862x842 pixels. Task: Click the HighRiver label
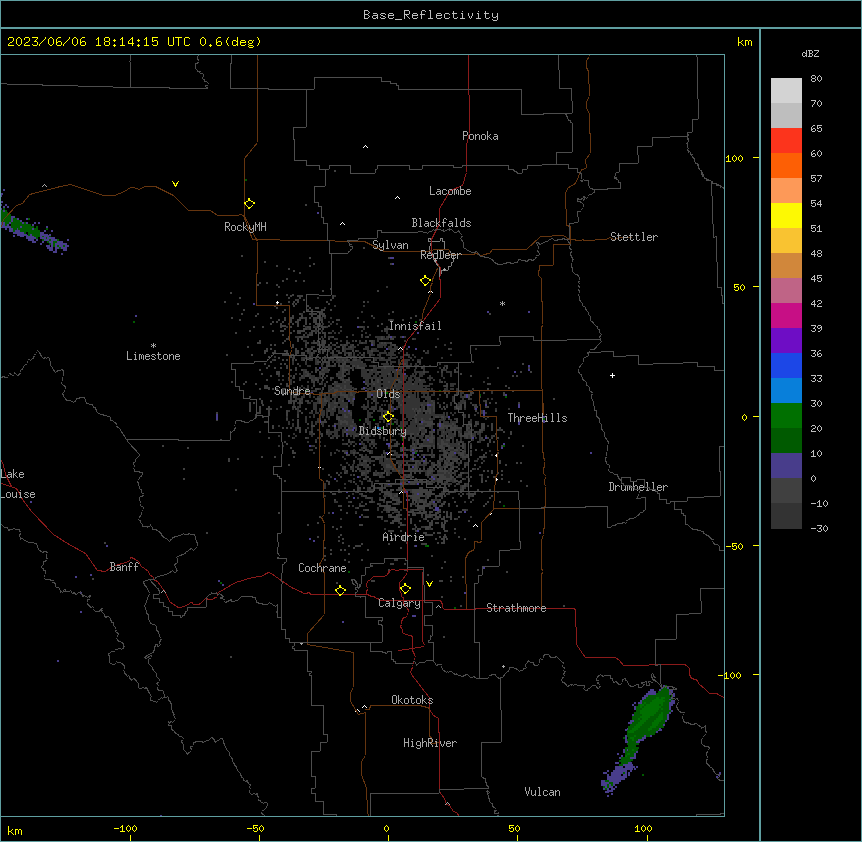[x=430, y=743]
